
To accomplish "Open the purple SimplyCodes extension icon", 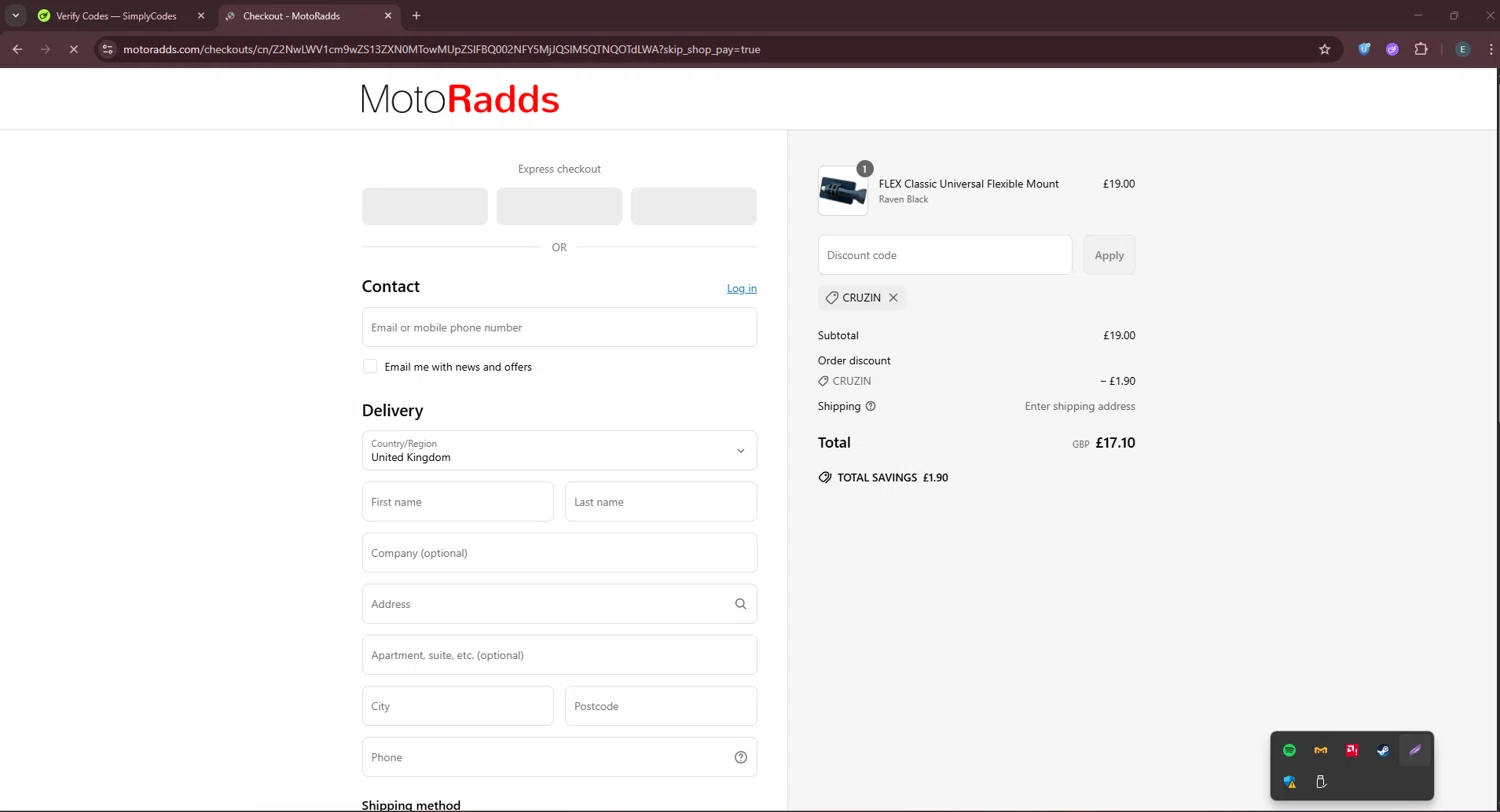I will 1392,49.
